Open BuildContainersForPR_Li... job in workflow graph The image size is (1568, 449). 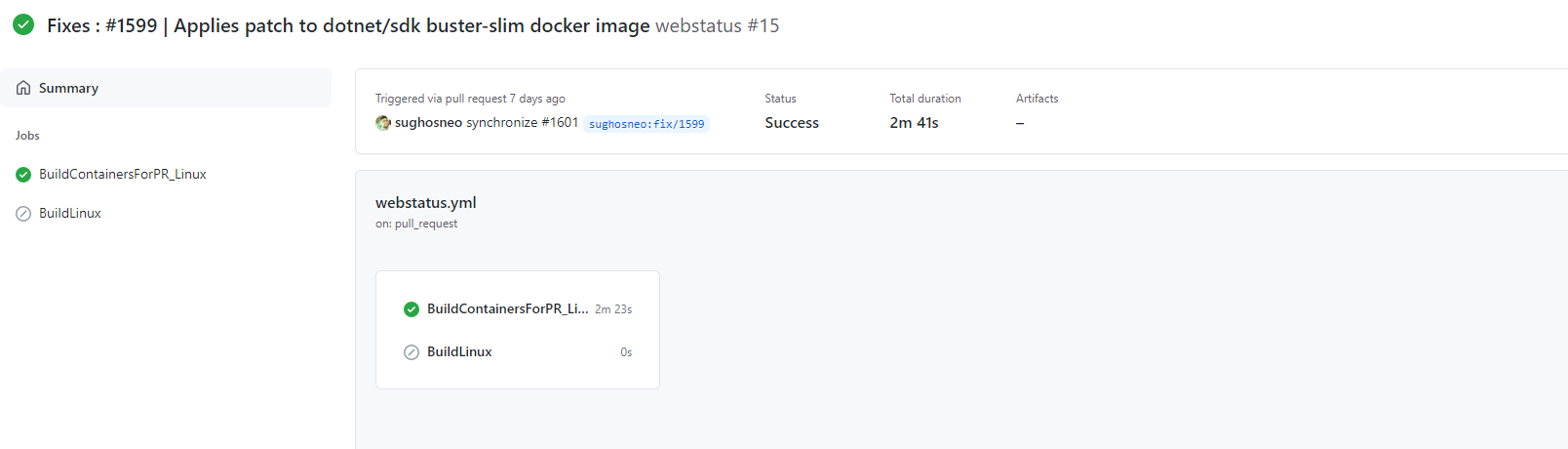click(x=507, y=309)
